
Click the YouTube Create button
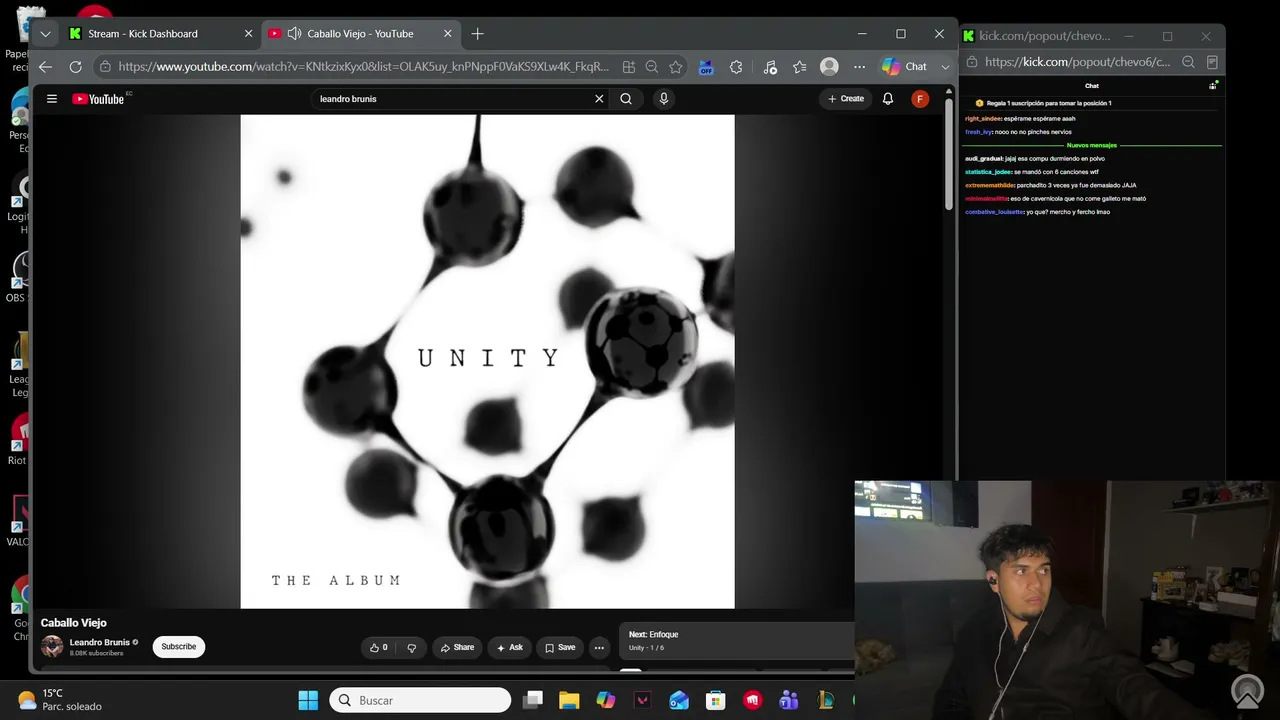(846, 99)
